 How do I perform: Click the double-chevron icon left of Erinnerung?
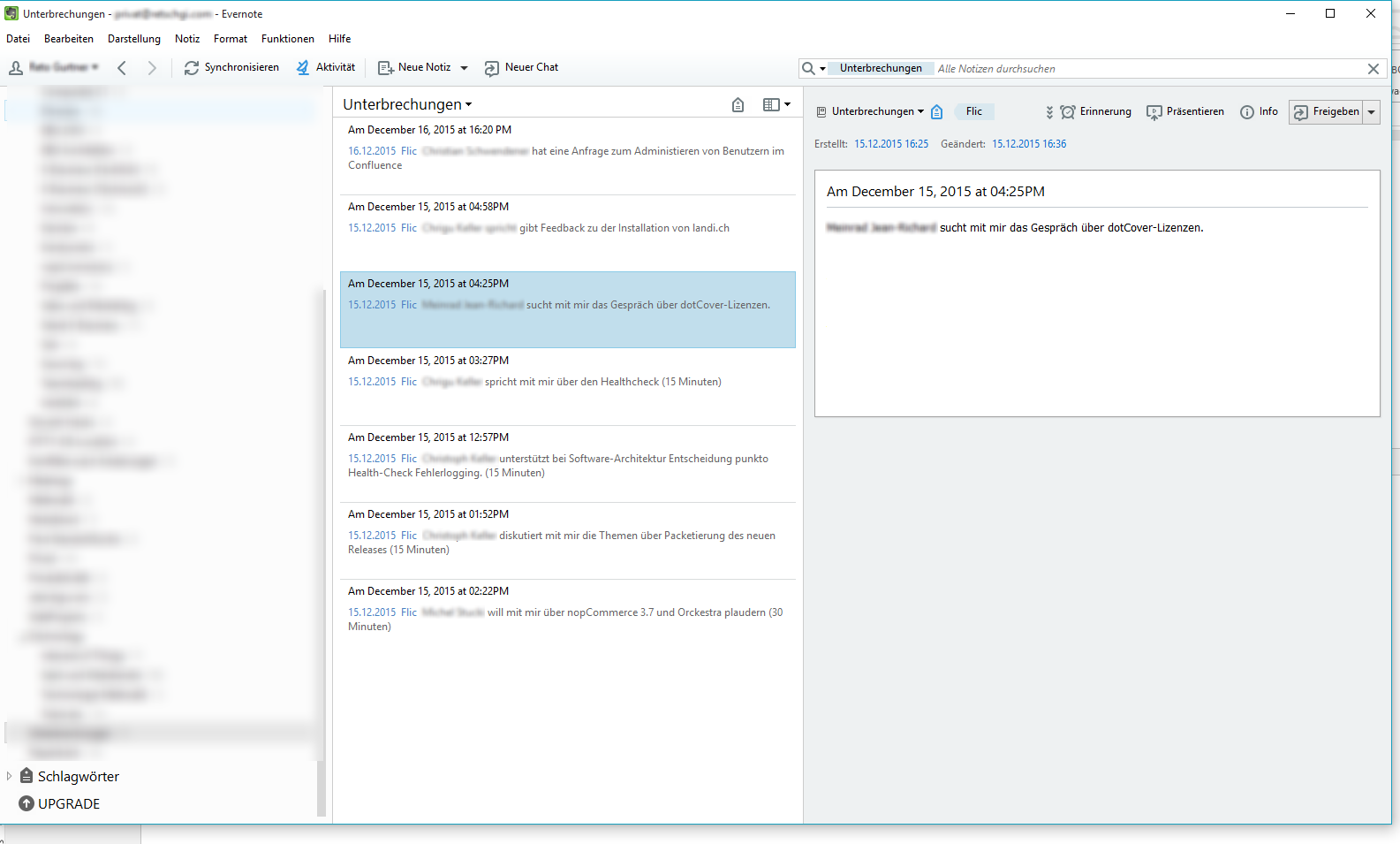click(x=1049, y=112)
